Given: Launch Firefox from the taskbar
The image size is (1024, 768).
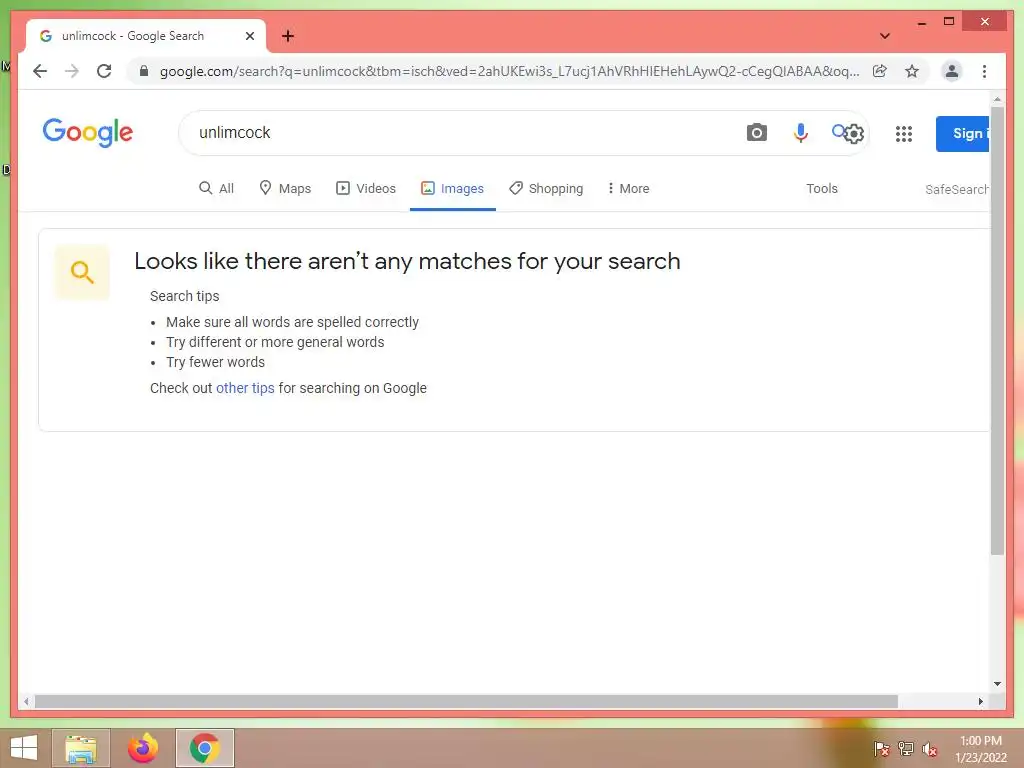Looking at the screenshot, I should (x=143, y=748).
